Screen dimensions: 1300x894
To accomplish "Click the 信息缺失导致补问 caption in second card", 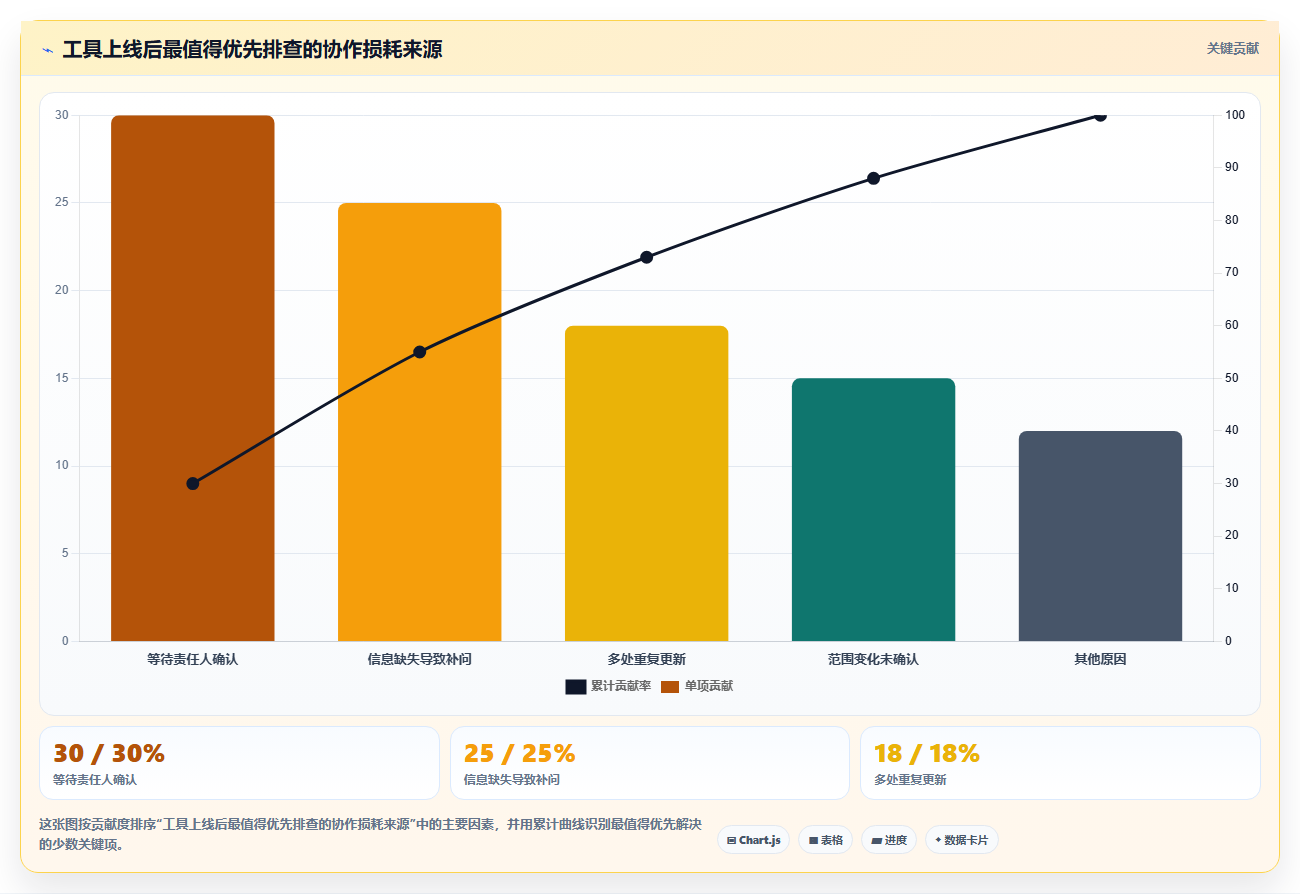I will click(511, 779).
